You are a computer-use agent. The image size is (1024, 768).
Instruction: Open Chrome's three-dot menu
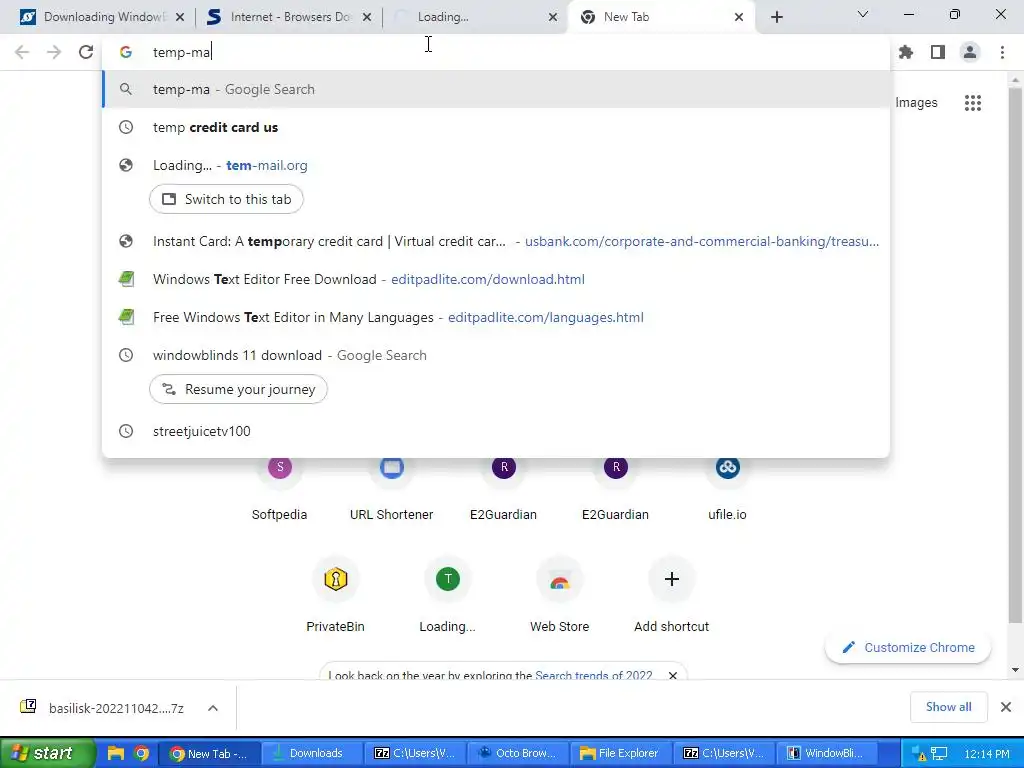click(x=1002, y=52)
